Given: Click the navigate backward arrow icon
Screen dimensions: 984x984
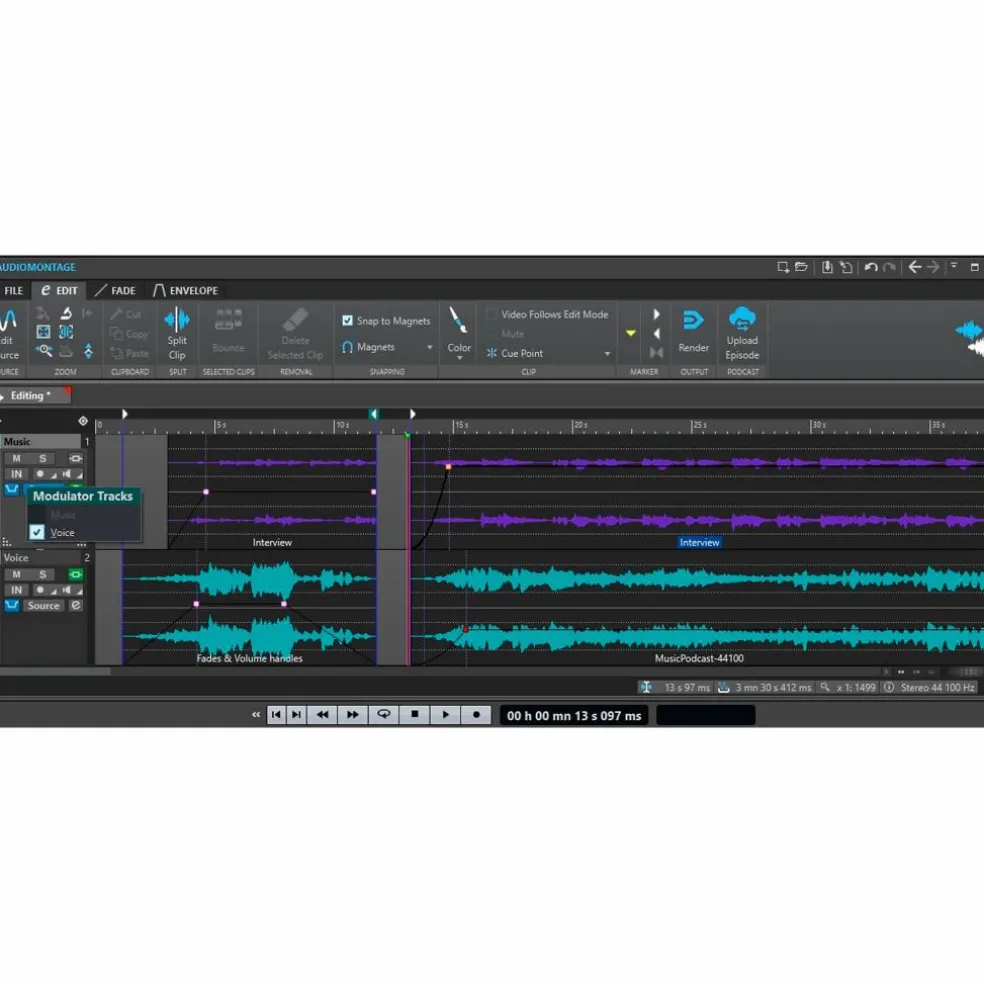Looking at the screenshot, I should click(x=914, y=267).
